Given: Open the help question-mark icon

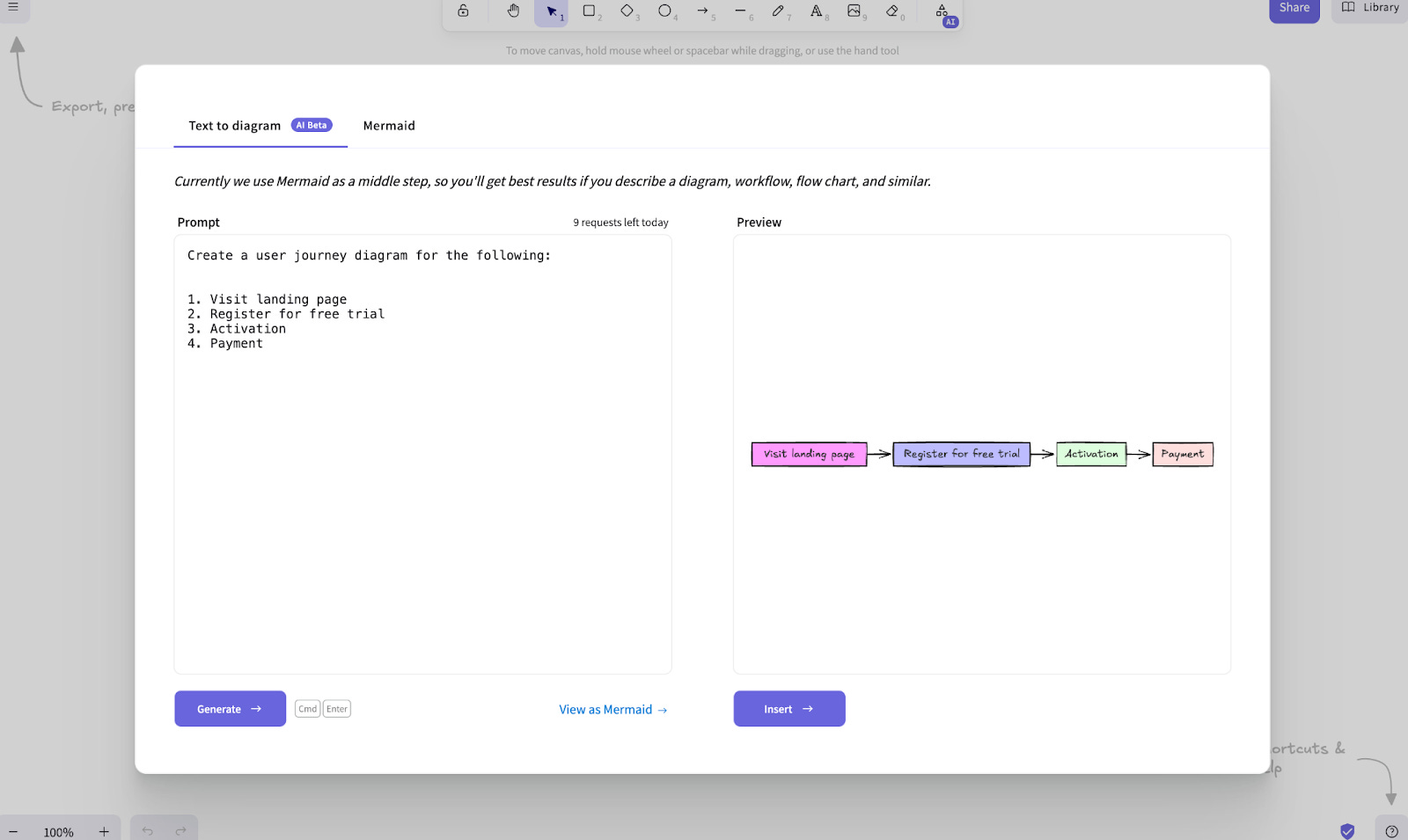Looking at the screenshot, I should pyautogui.click(x=1392, y=829).
